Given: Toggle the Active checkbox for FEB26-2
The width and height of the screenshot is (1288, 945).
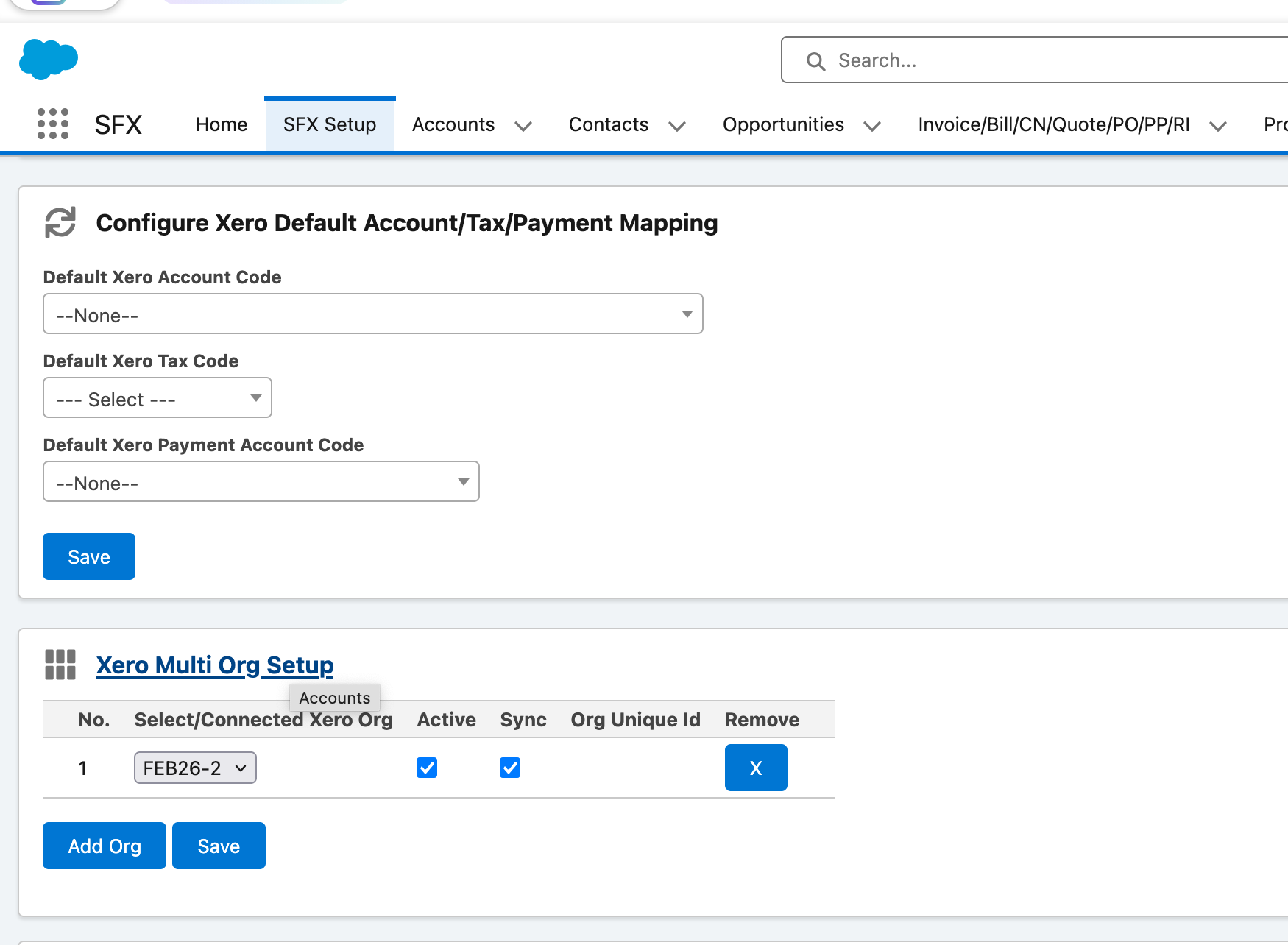Looking at the screenshot, I should coord(427,768).
